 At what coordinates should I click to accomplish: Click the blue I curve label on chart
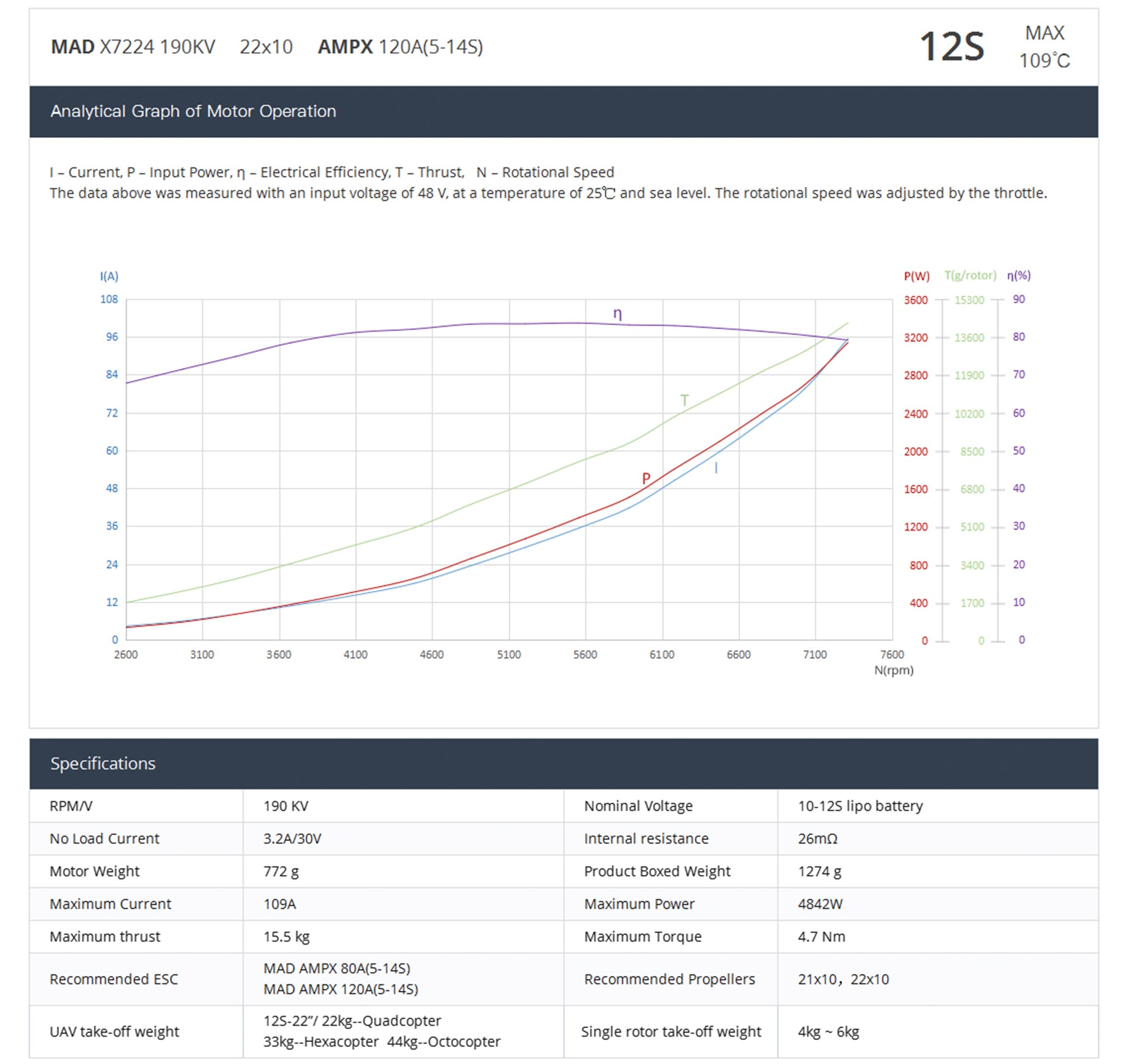tap(716, 468)
